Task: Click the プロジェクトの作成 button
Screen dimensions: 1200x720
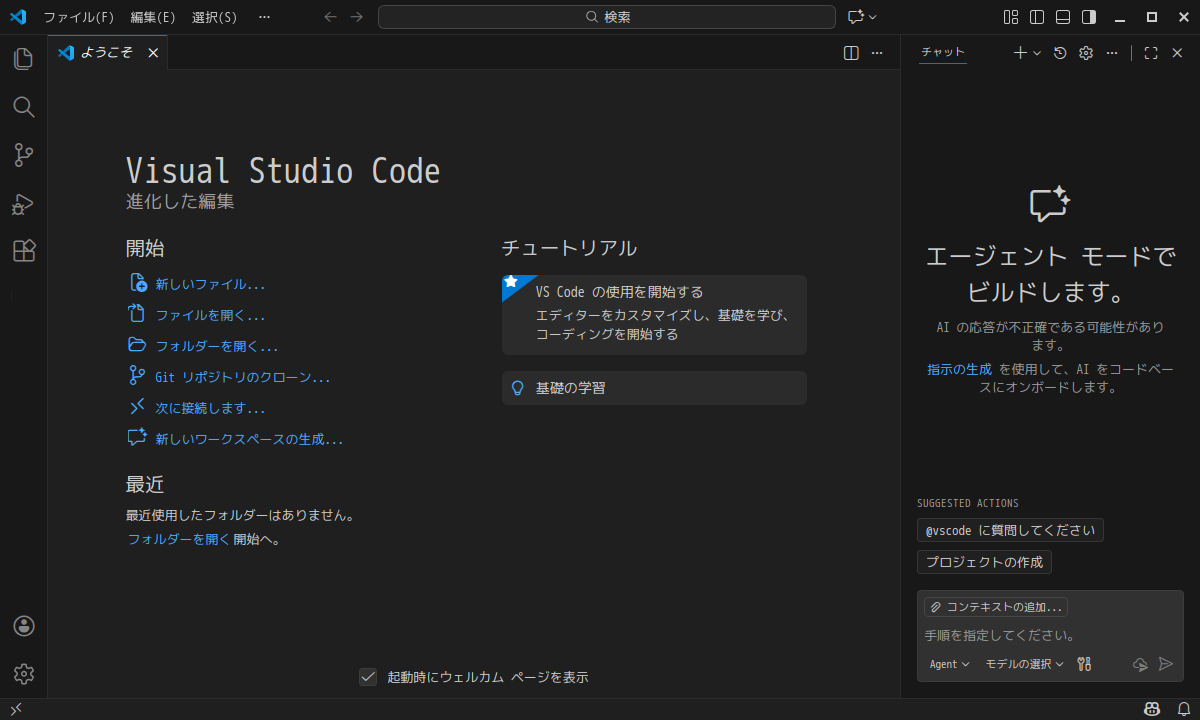Action: point(984,562)
